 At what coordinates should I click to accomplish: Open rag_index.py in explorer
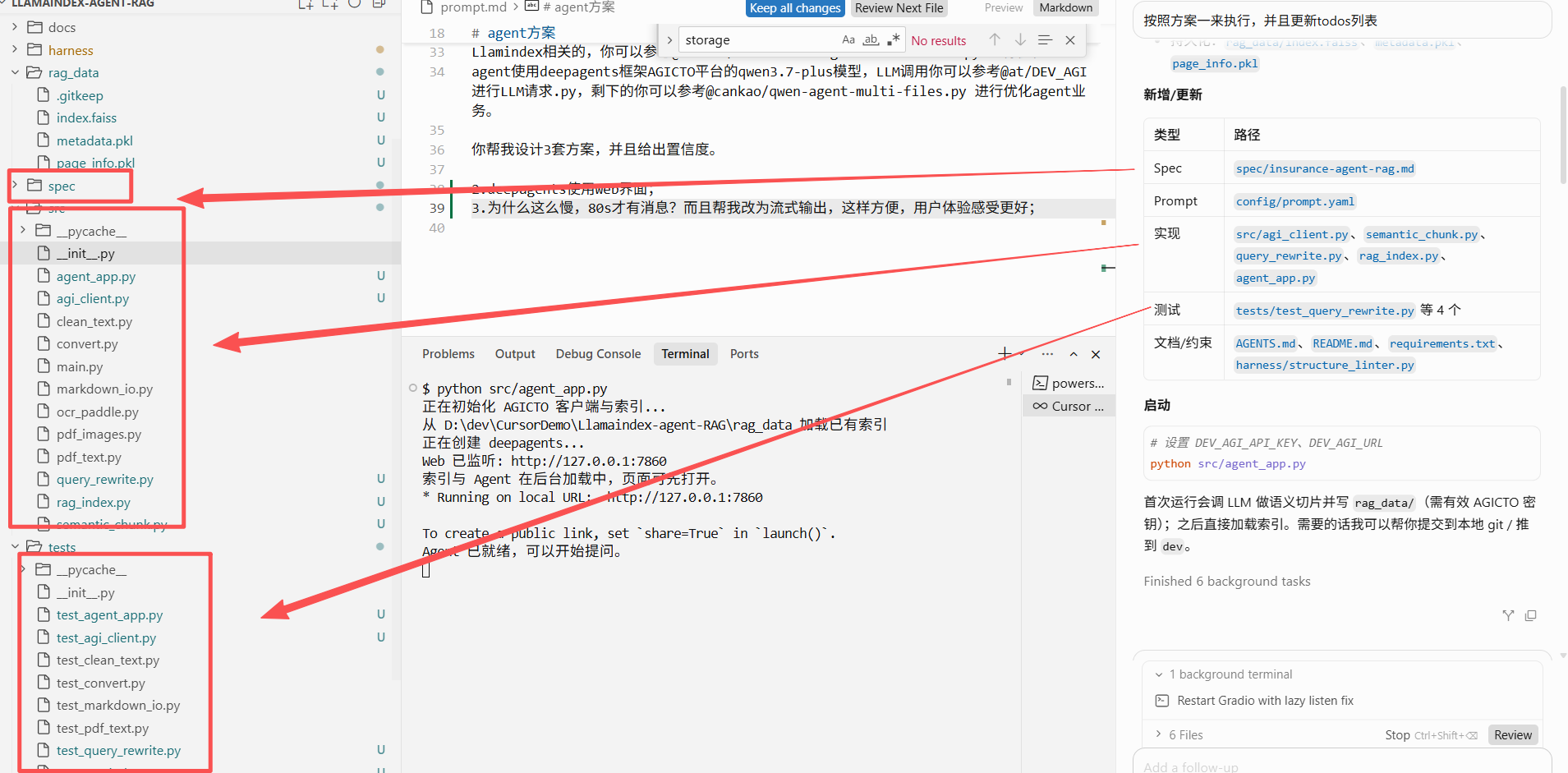pyautogui.click(x=94, y=502)
